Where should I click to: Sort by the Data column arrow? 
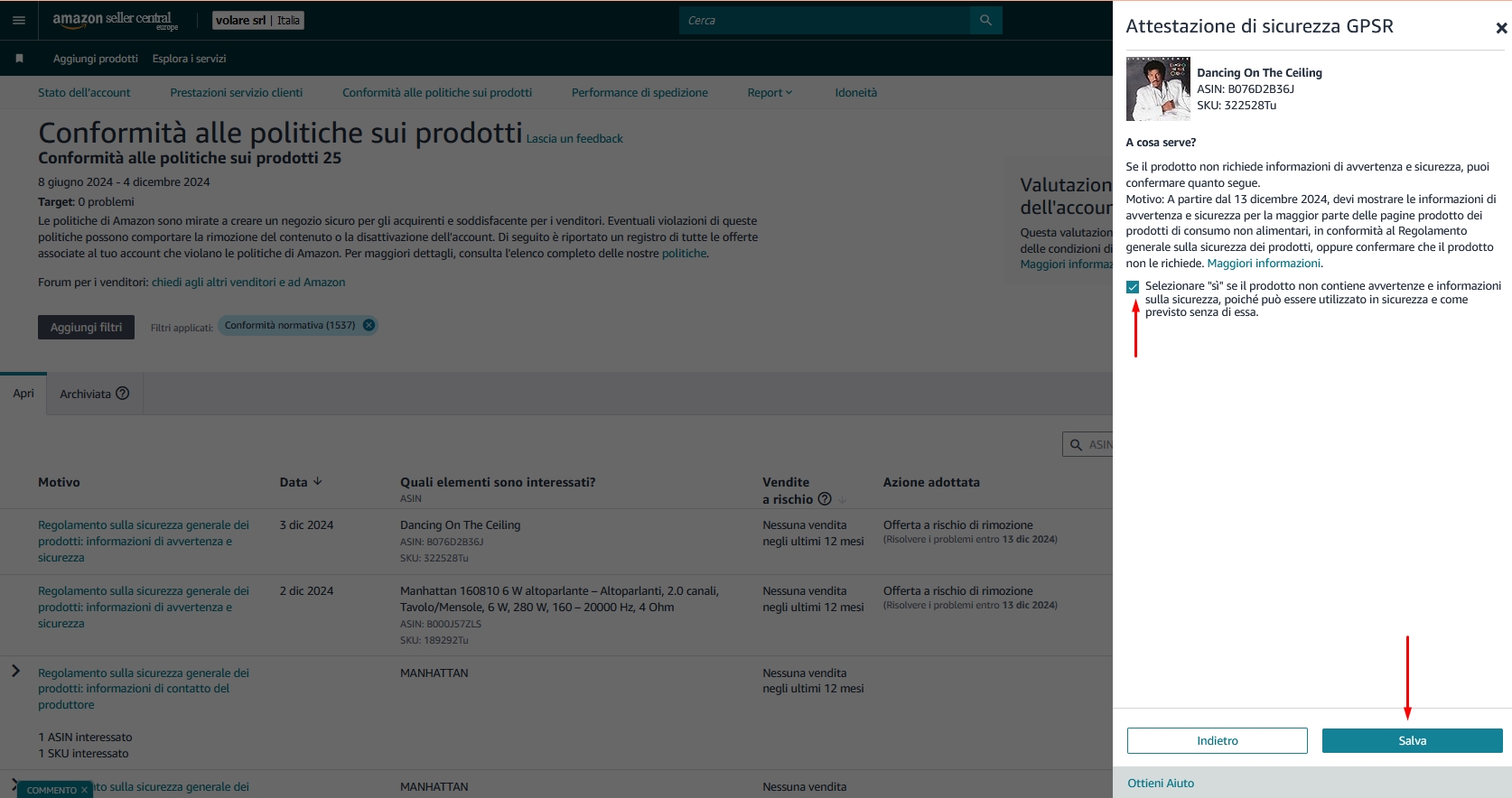[x=317, y=482]
